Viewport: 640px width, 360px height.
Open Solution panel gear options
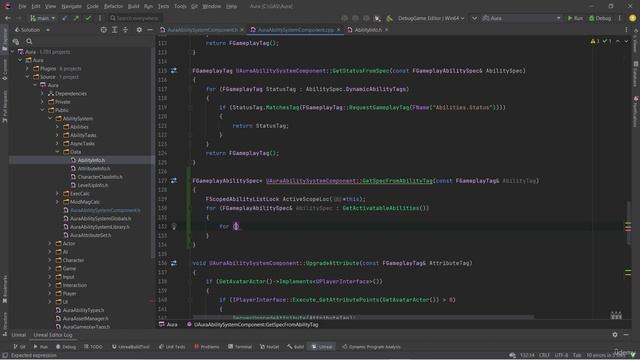coord(139,30)
